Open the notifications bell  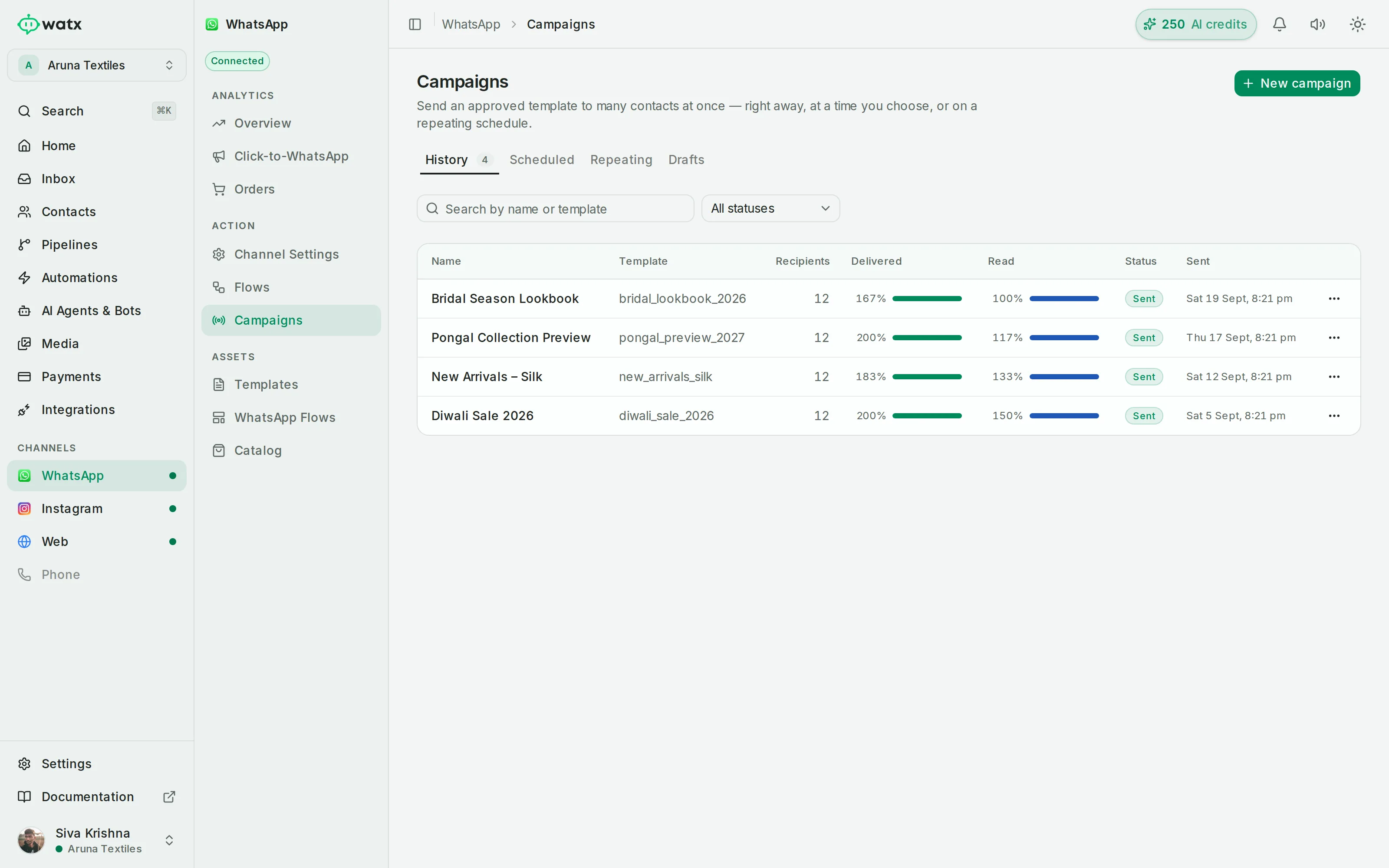1279,24
